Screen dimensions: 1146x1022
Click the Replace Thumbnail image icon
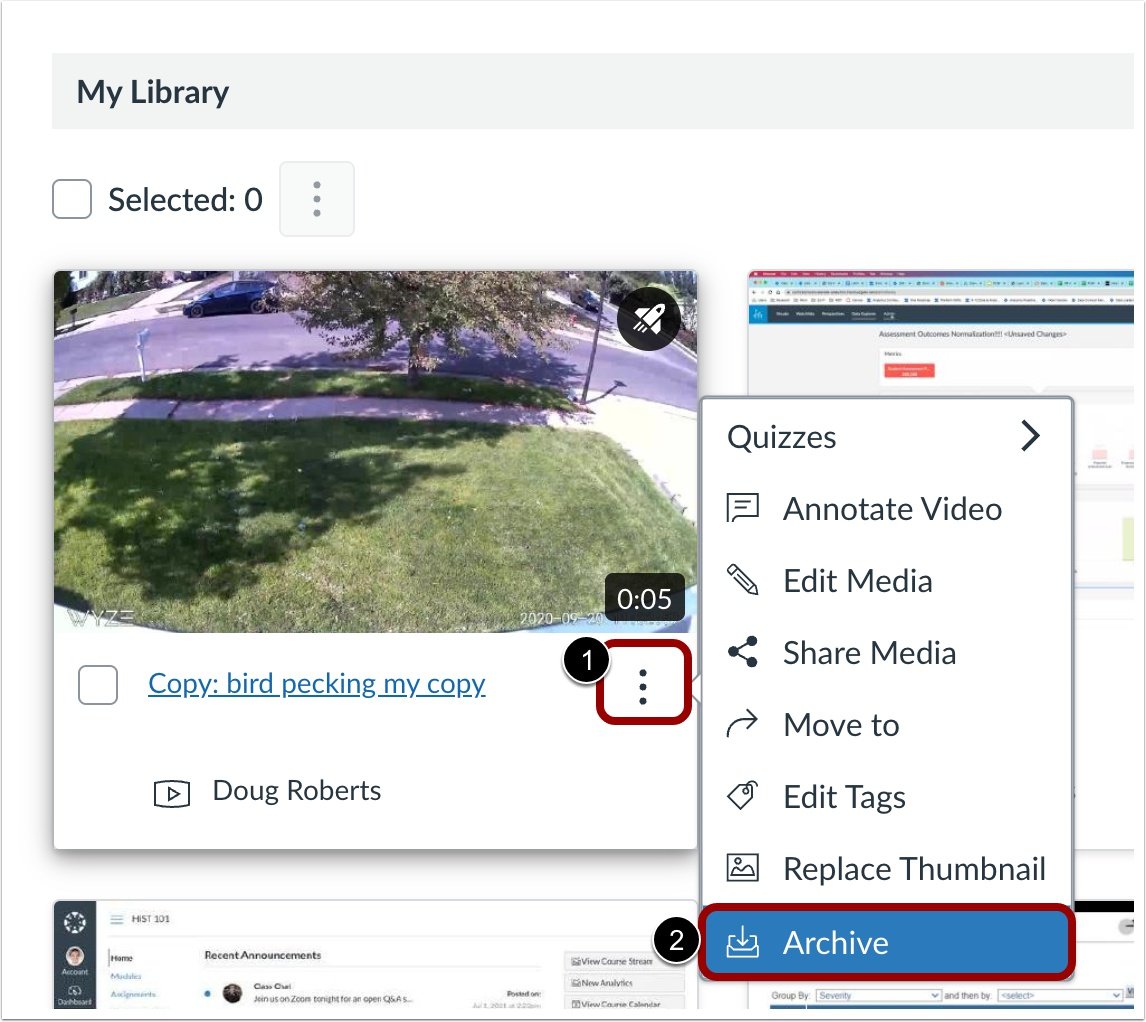pos(741,868)
